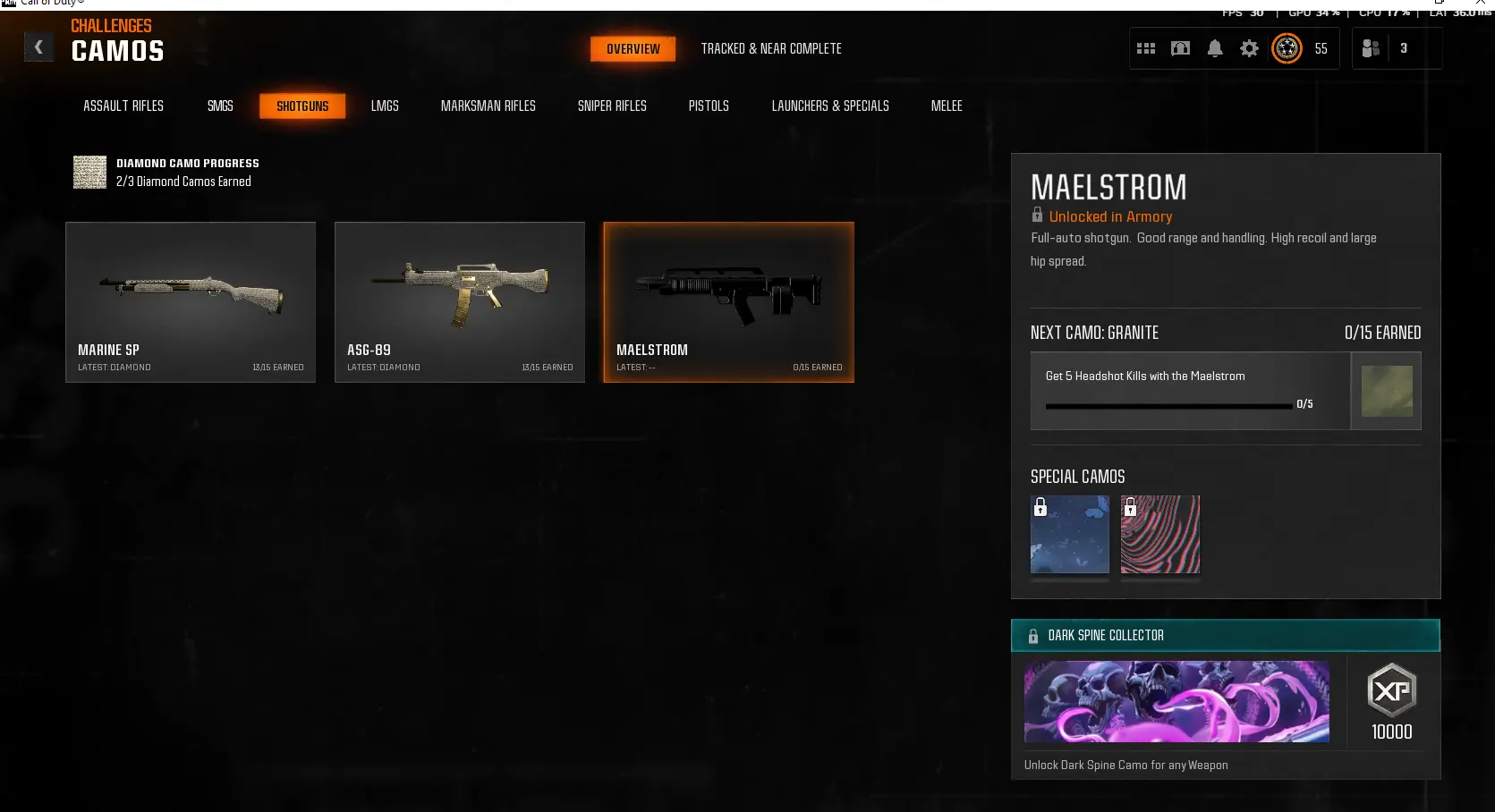The width and height of the screenshot is (1495, 812).
Task: Click the Granite camo swatch
Action: 1387,391
